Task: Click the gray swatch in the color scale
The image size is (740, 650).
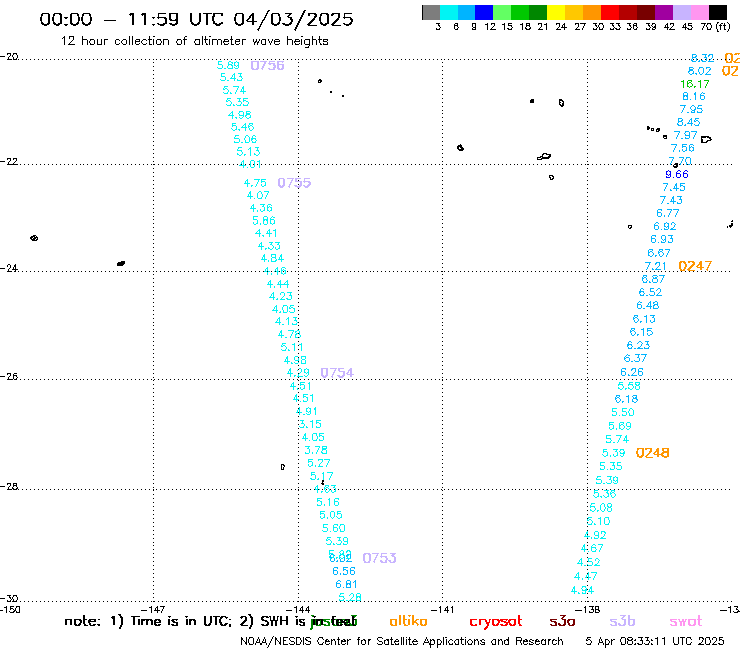Action: [431, 12]
